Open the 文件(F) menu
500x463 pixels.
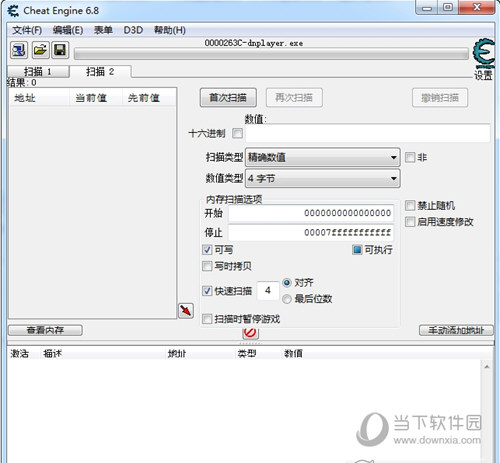coord(27,30)
